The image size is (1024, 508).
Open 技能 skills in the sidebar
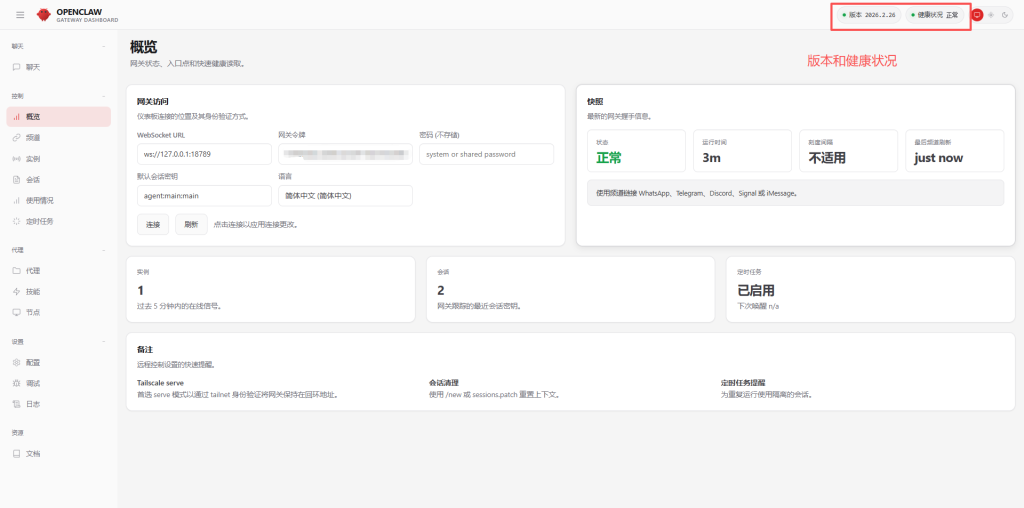[33, 291]
